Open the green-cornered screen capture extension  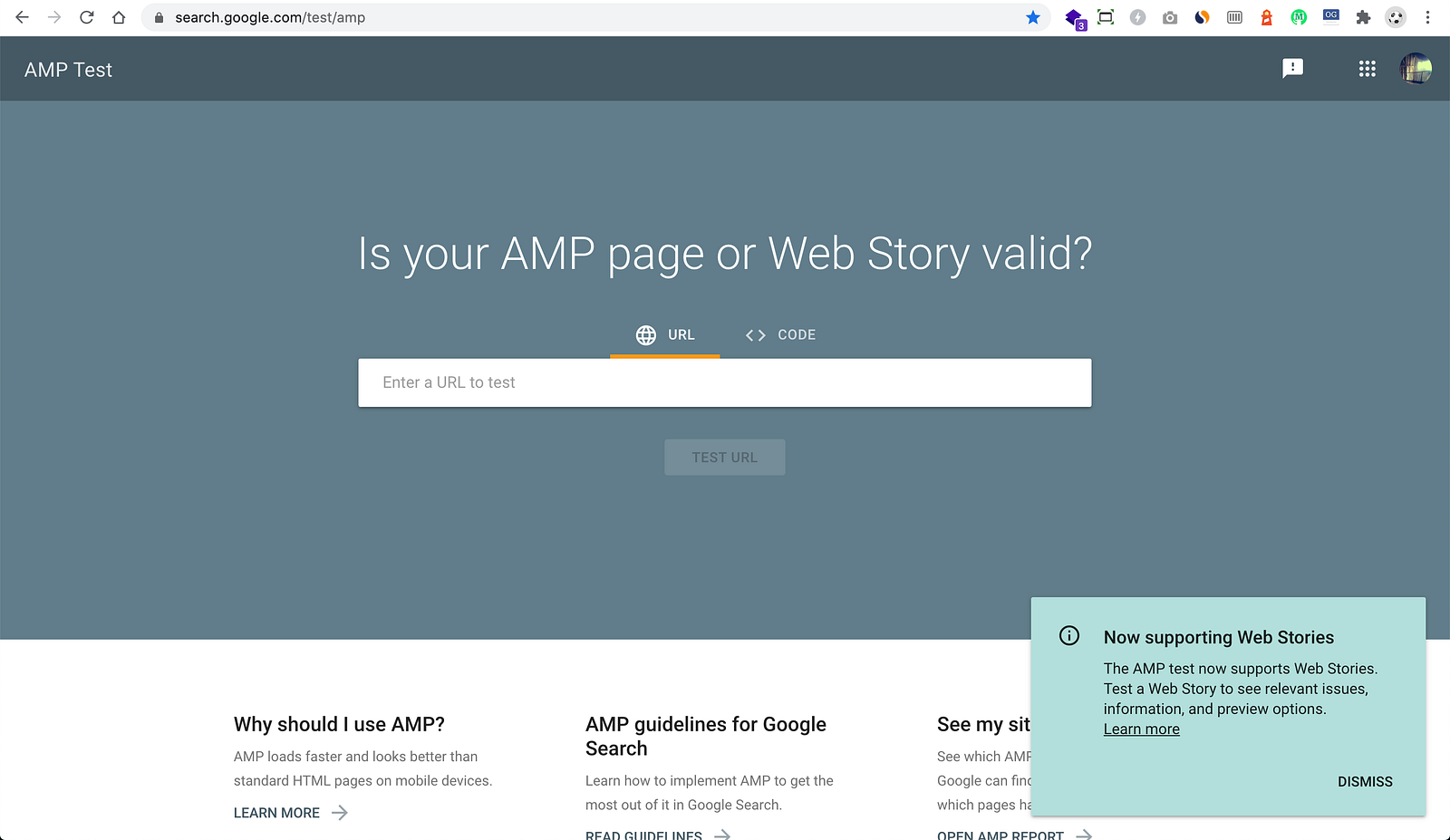coord(1106,17)
